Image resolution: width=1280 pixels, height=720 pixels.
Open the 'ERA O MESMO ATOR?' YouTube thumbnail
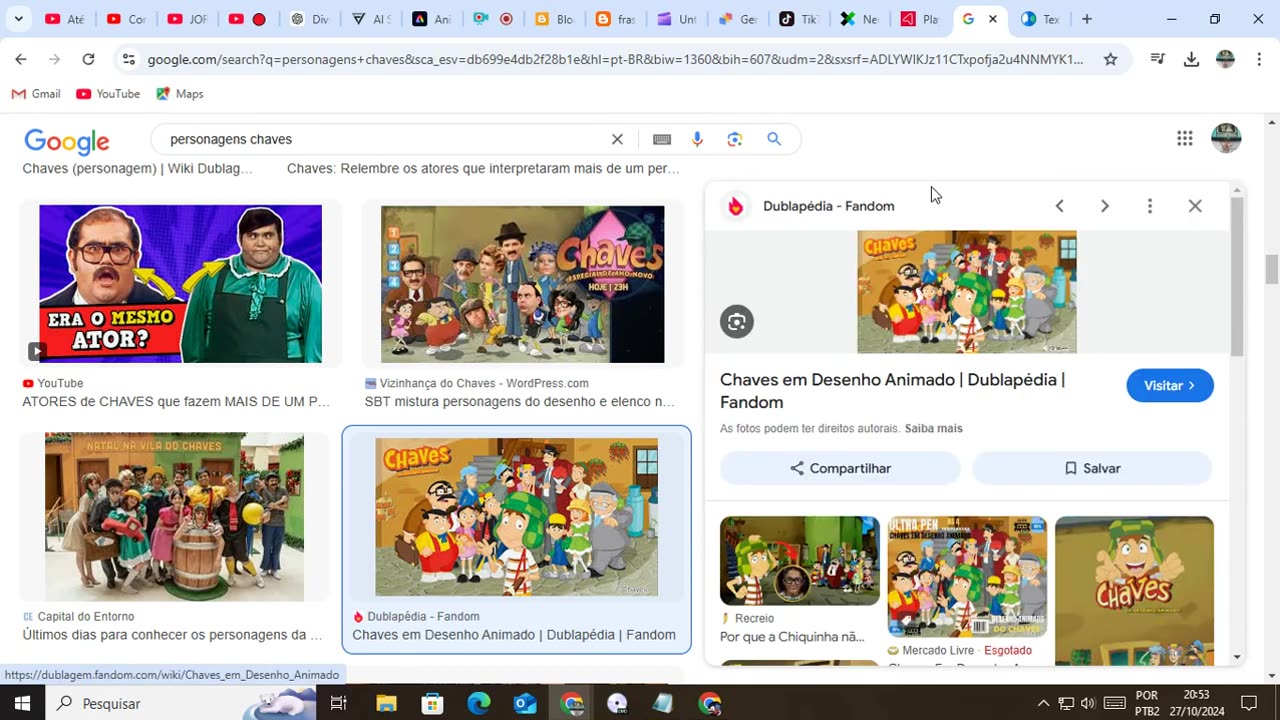[181, 284]
